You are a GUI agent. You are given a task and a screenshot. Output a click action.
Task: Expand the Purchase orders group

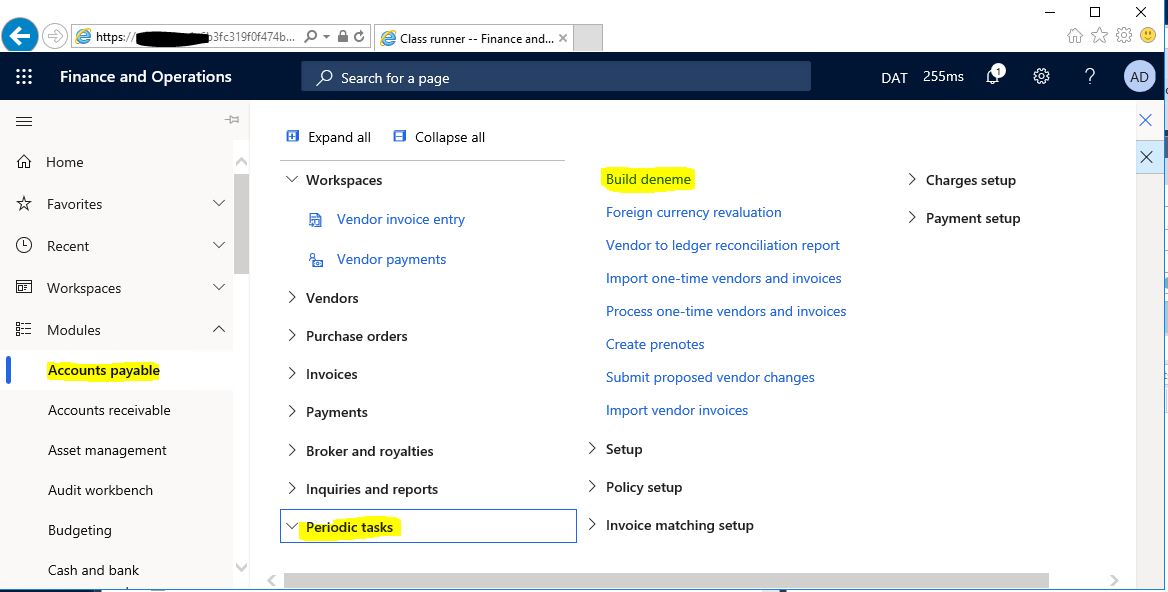click(292, 335)
